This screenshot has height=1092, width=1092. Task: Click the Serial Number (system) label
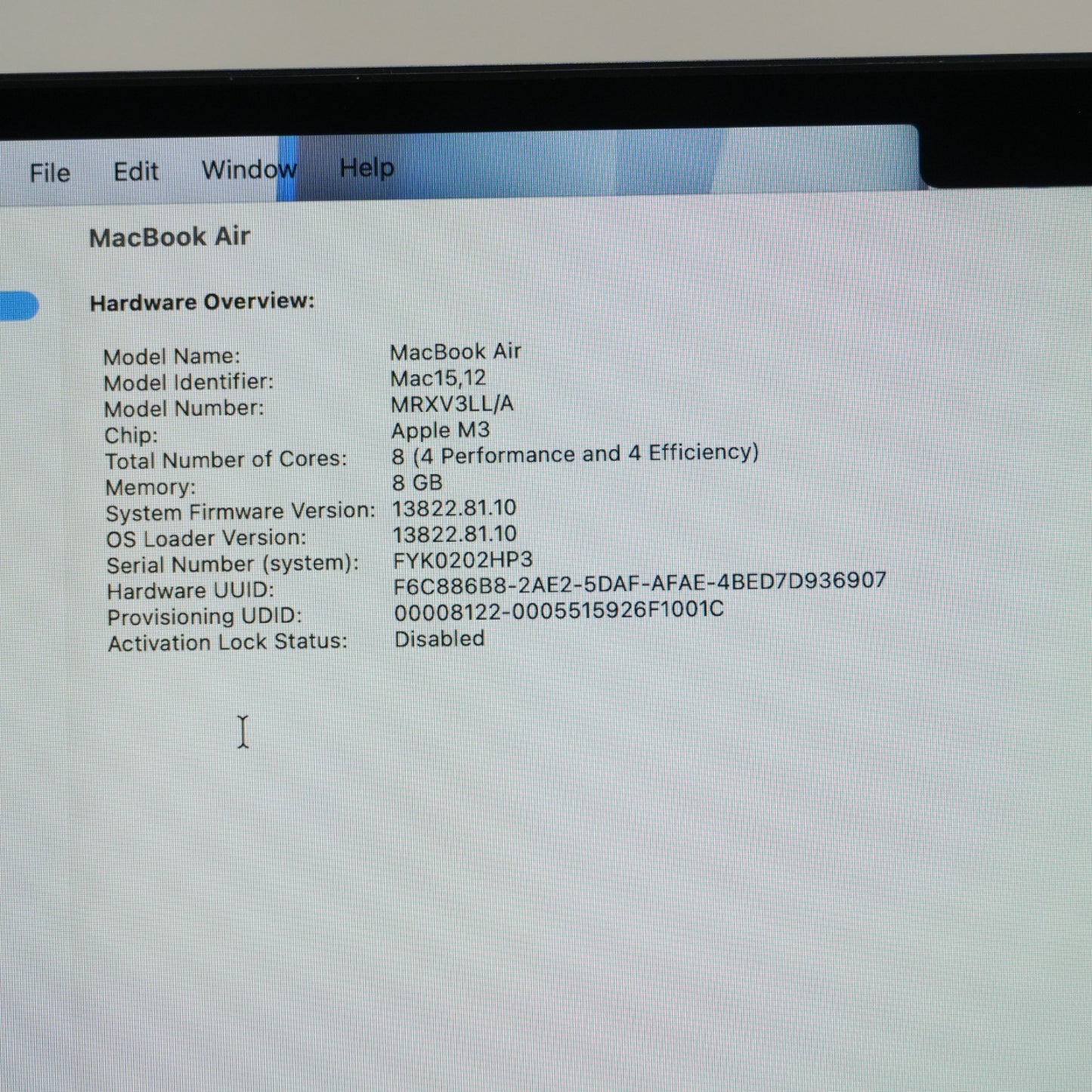(x=233, y=565)
